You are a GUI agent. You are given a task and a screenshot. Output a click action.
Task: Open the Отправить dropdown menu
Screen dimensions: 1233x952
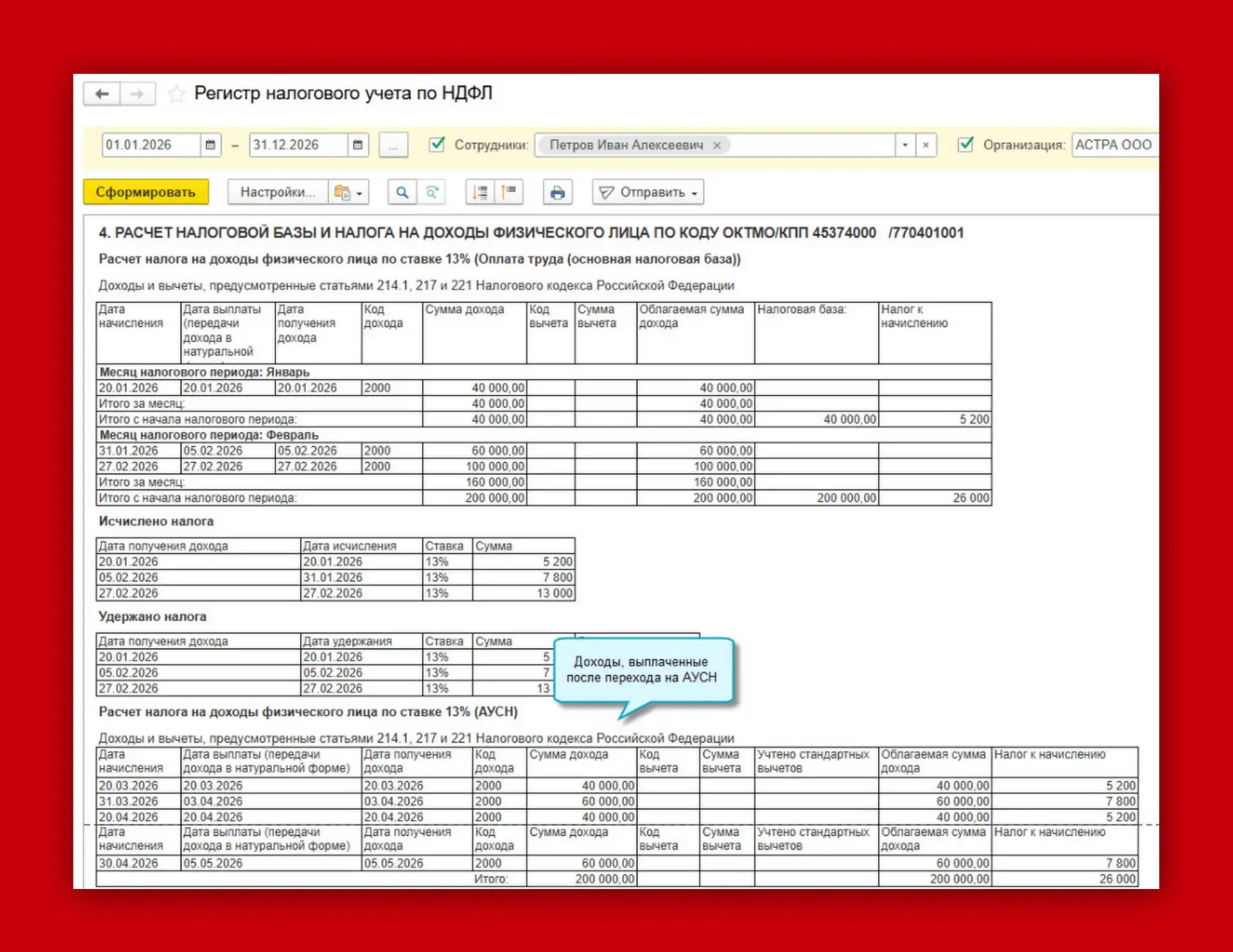tap(648, 192)
